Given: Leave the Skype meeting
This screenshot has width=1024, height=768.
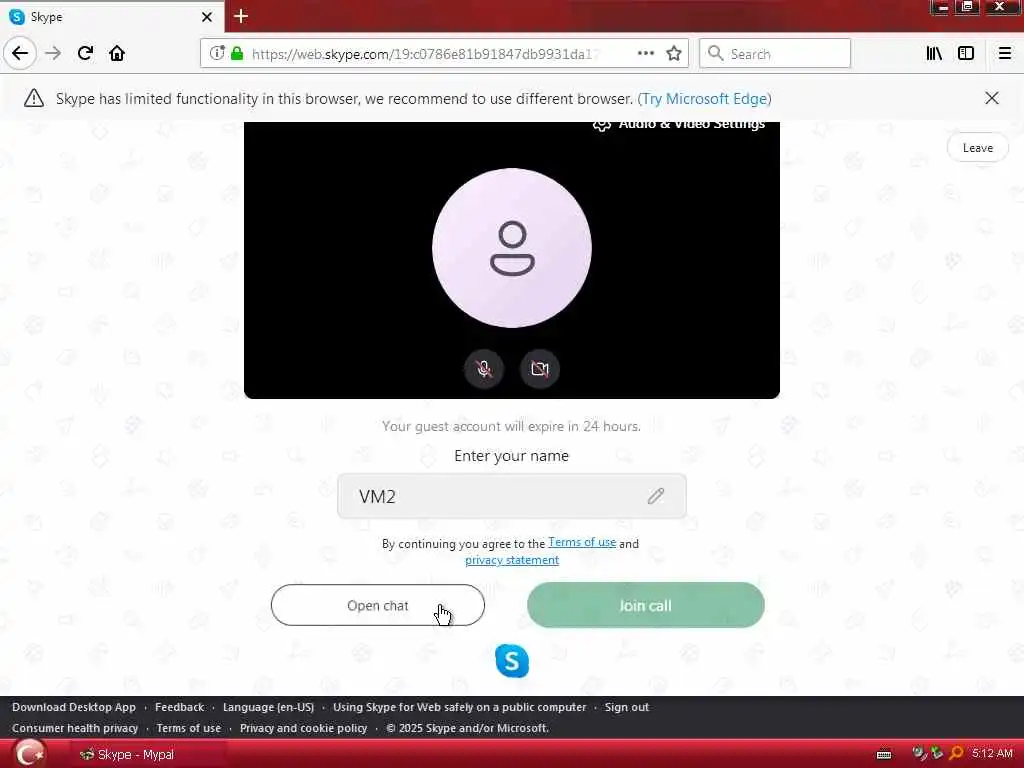Looking at the screenshot, I should pos(978,148).
